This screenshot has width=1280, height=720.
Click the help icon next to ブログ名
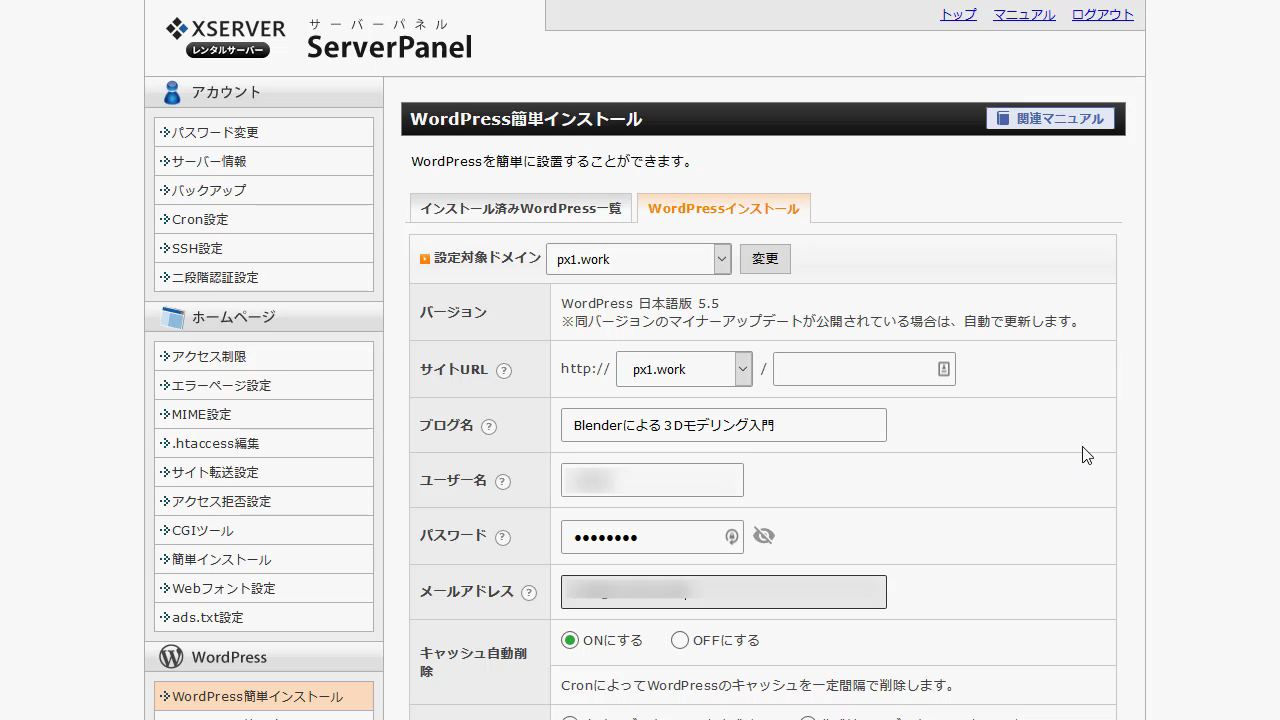(489, 427)
